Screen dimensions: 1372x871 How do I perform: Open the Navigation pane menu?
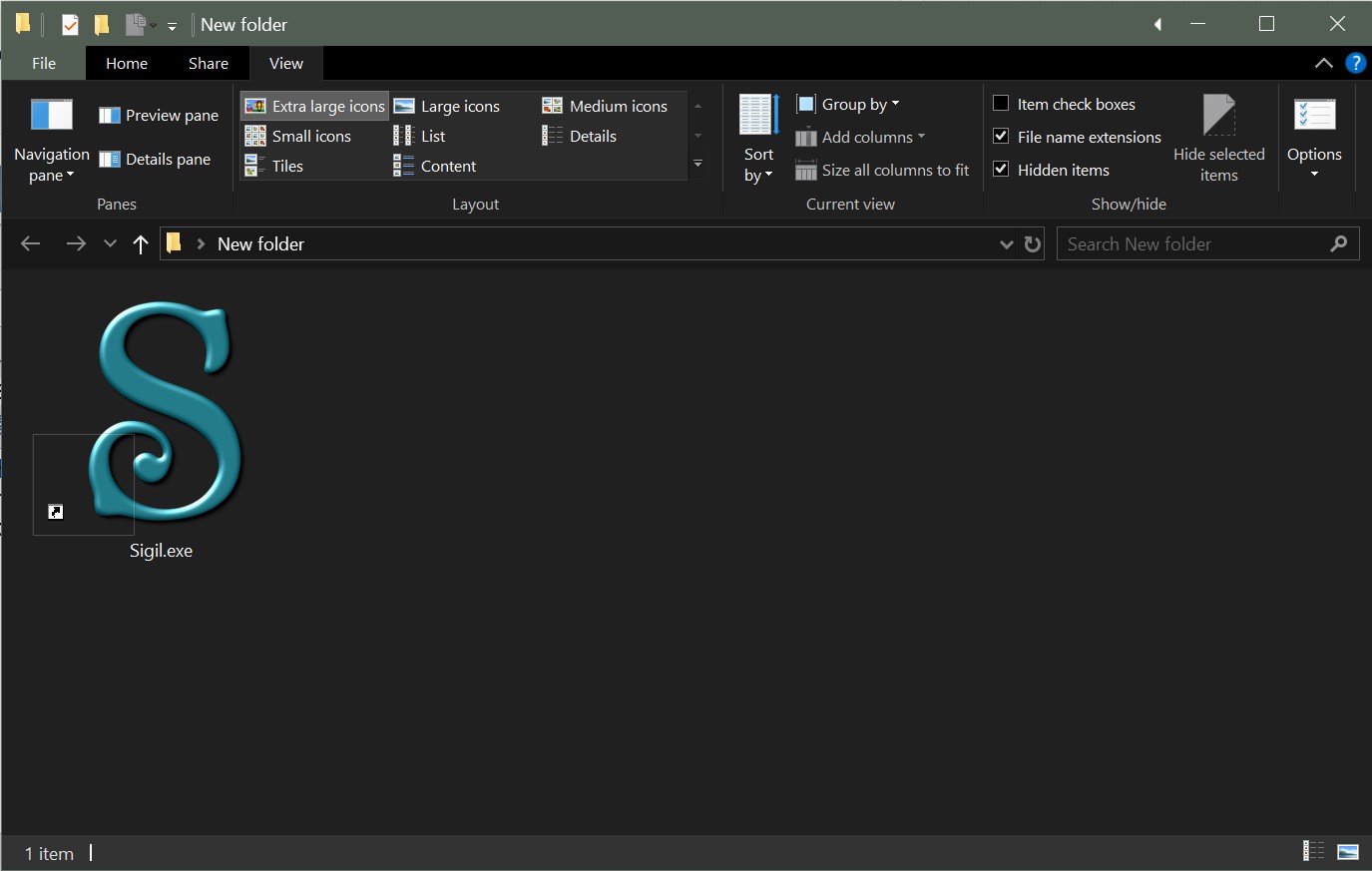[x=51, y=140]
